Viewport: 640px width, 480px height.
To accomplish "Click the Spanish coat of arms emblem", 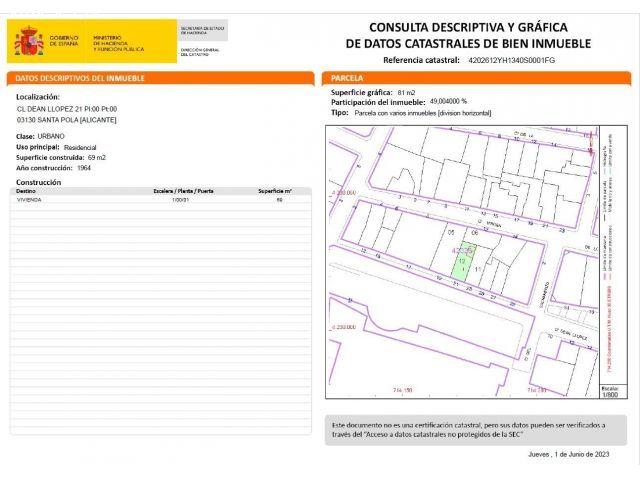I will [x=29, y=41].
